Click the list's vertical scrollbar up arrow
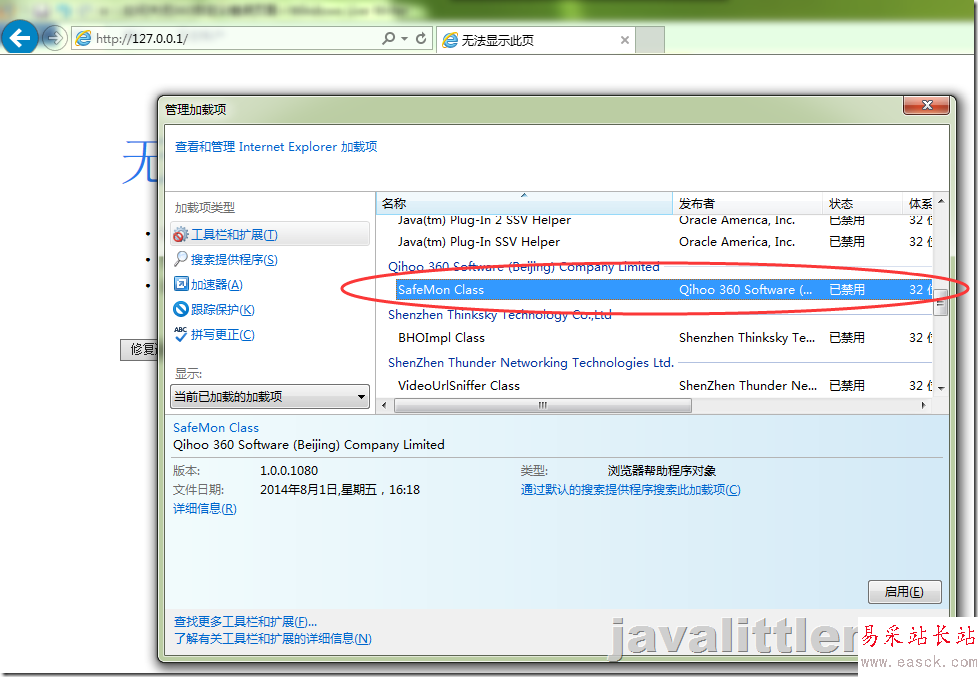The height and width of the screenshot is (677, 978). [x=941, y=202]
